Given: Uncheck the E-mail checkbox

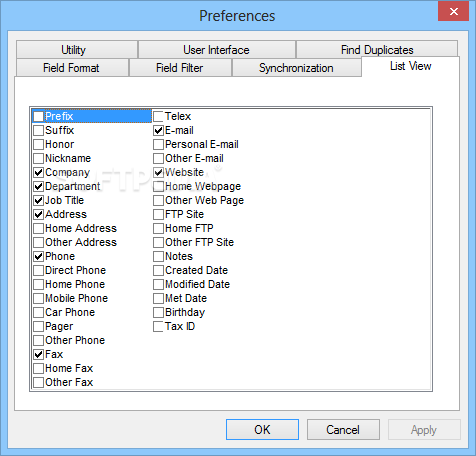Looking at the screenshot, I should (x=158, y=130).
